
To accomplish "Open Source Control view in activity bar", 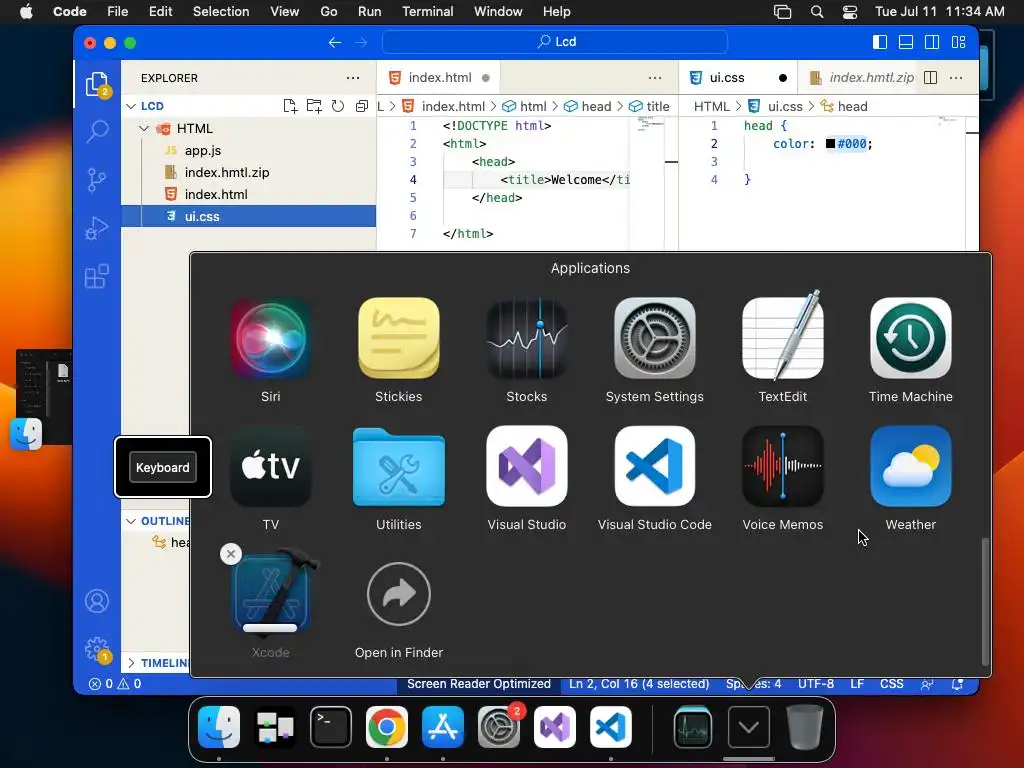I will [97, 180].
